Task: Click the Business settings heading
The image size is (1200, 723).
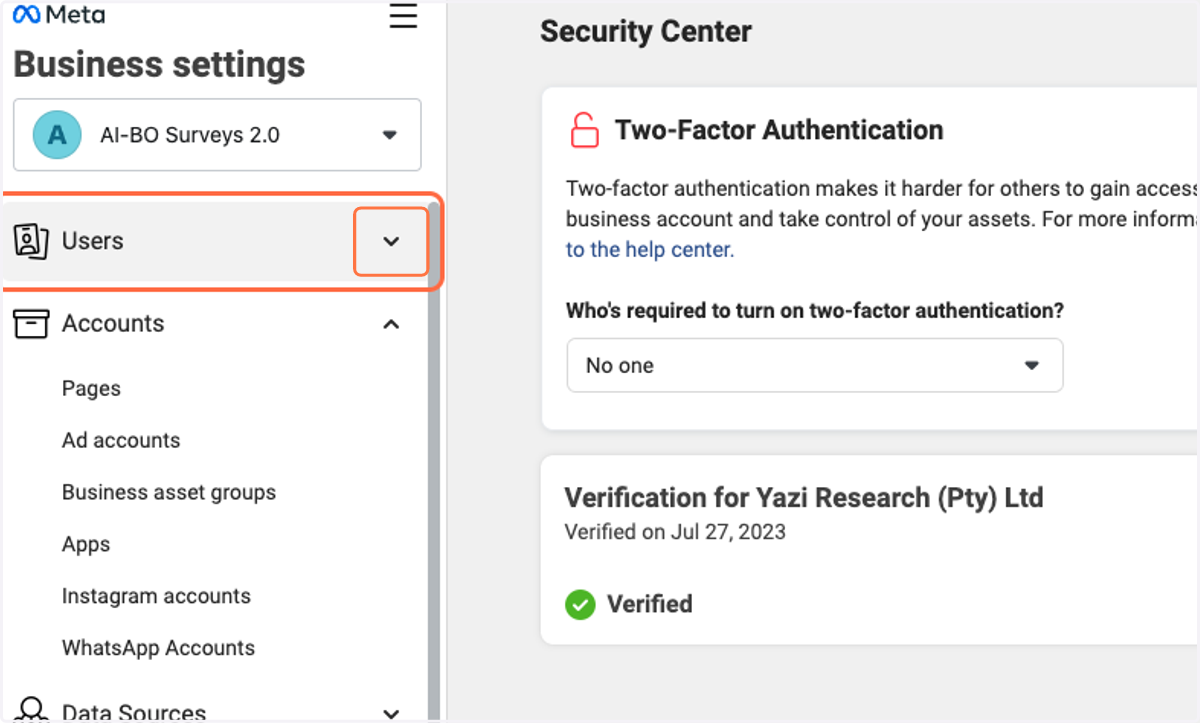Action: click(x=159, y=65)
